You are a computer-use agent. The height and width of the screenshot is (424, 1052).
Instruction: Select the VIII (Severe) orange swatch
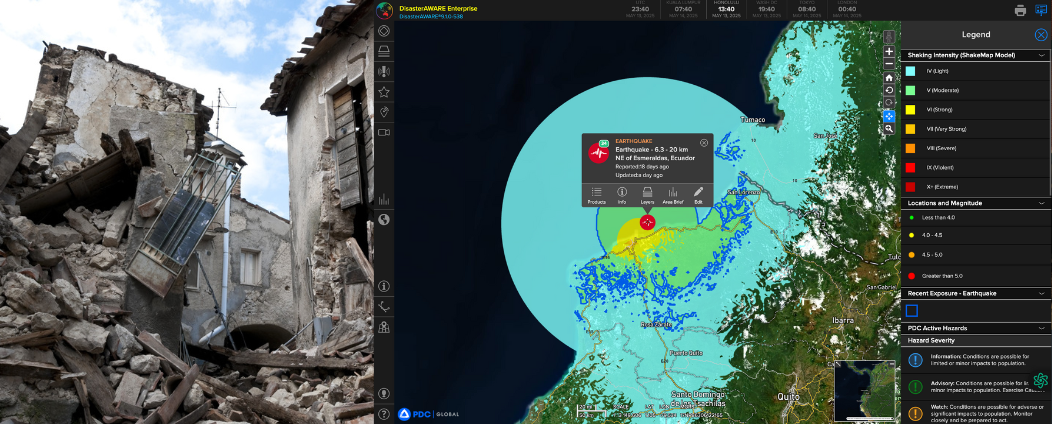(x=911, y=148)
